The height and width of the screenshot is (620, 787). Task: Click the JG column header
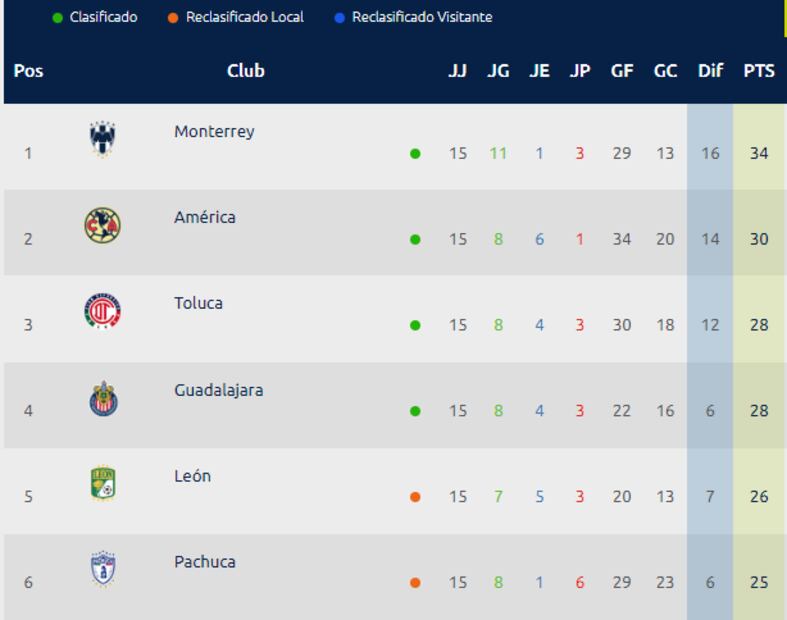(x=498, y=71)
